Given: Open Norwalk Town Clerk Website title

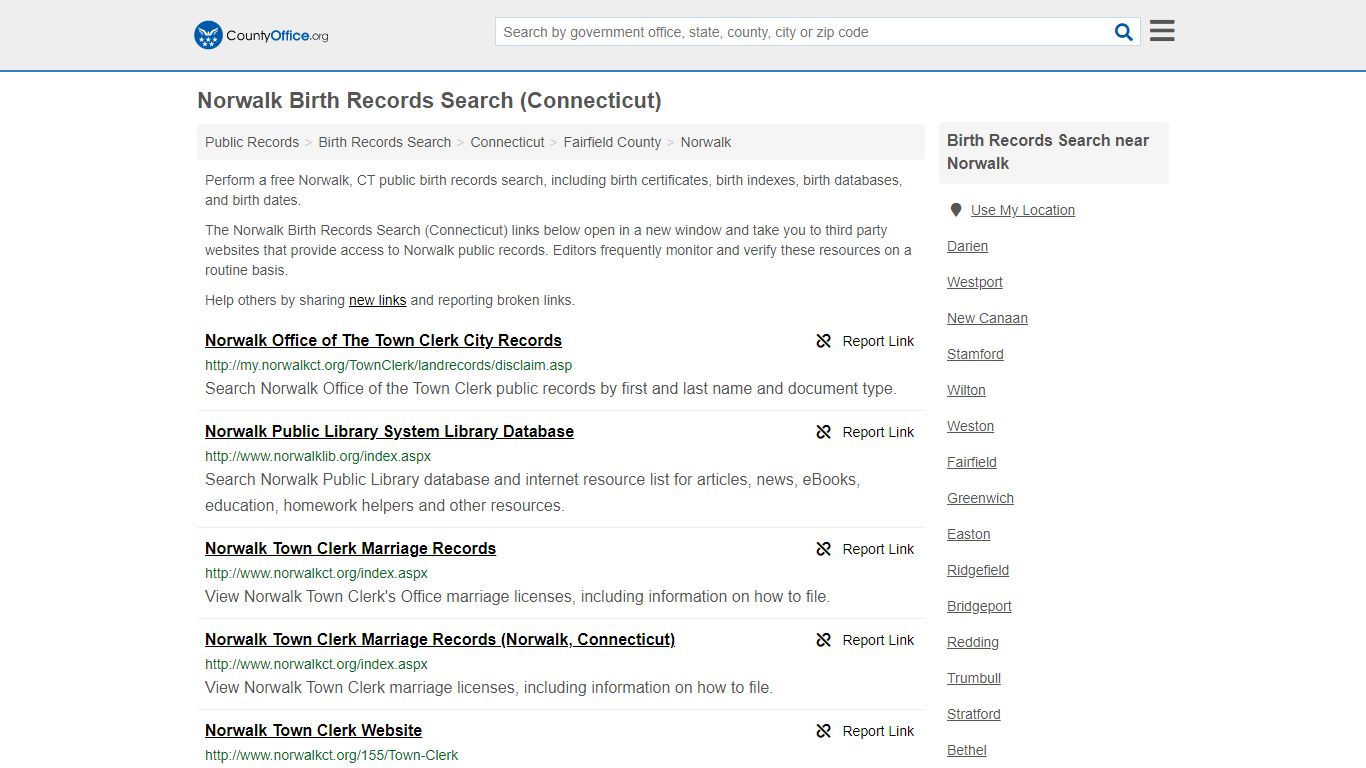Looking at the screenshot, I should (313, 730).
